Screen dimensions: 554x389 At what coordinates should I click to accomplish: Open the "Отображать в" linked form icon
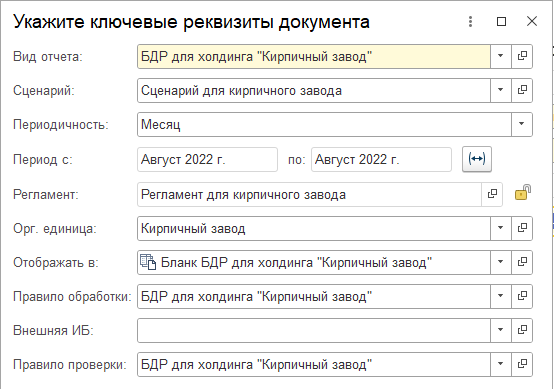(x=522, y=262)
